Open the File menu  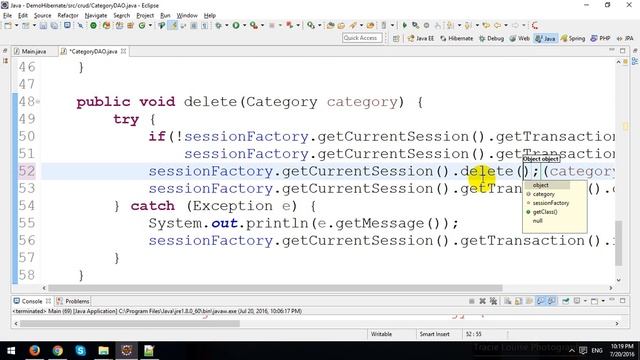[x=7, y=16]
